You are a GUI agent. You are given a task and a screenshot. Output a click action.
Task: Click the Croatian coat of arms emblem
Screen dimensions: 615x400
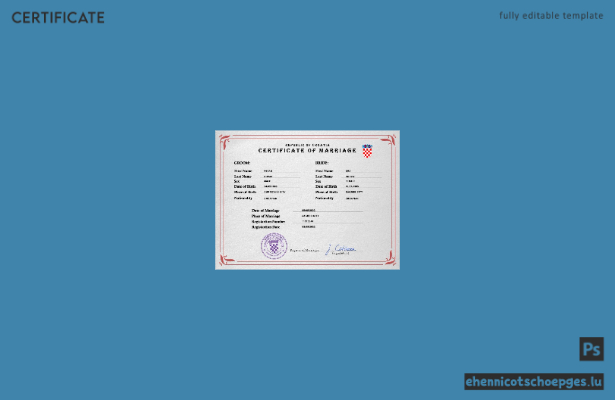click(367, 151)
